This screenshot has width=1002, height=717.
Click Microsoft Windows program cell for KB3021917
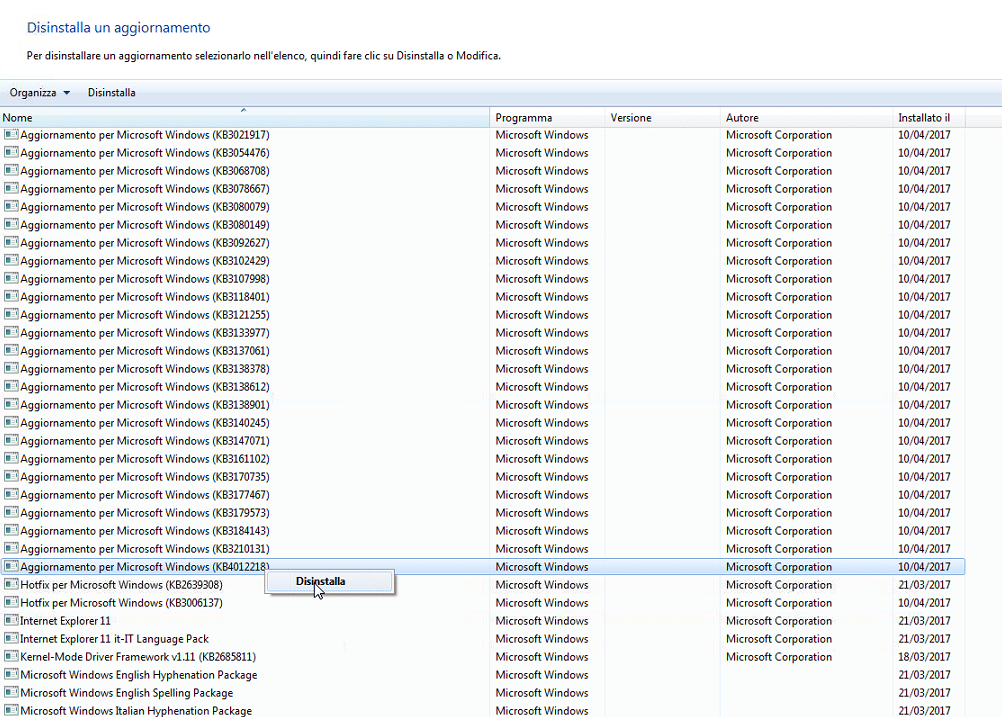point(542,135)
